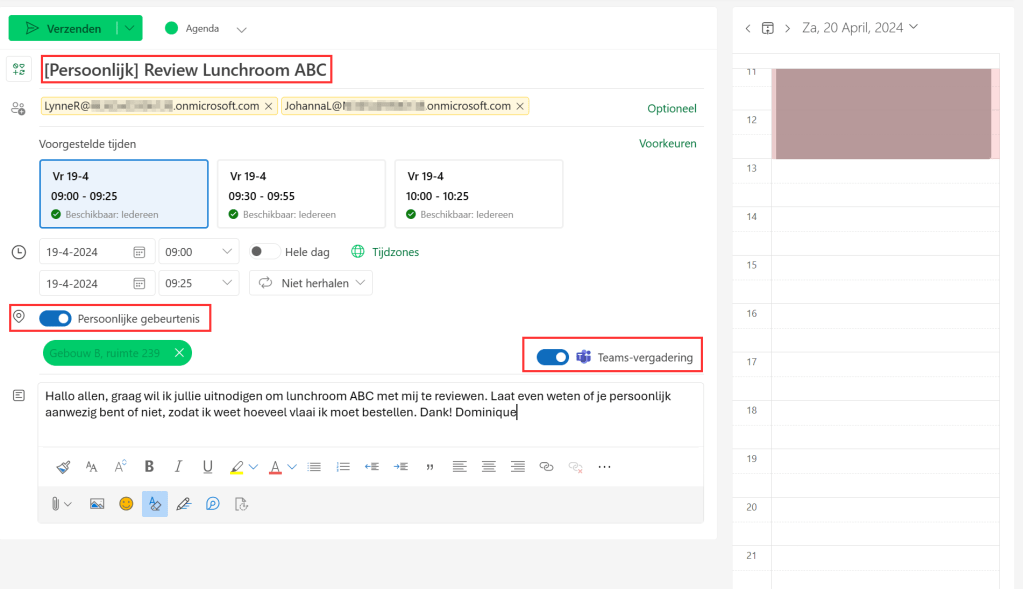Click the Verzenden send button
1023x589 pixels.
pos(63,29)
